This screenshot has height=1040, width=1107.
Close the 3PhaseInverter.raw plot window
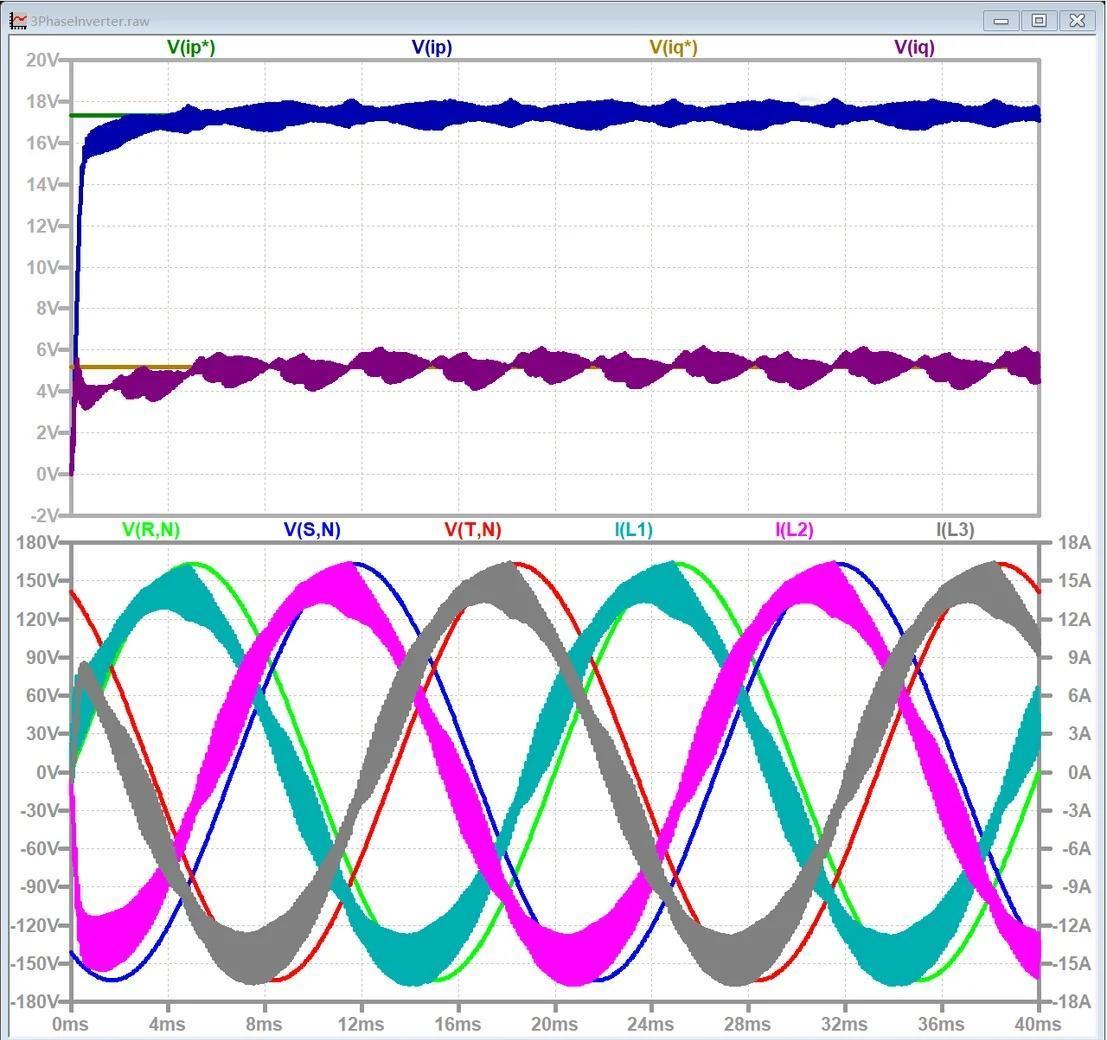click(x=1077, y=20)
